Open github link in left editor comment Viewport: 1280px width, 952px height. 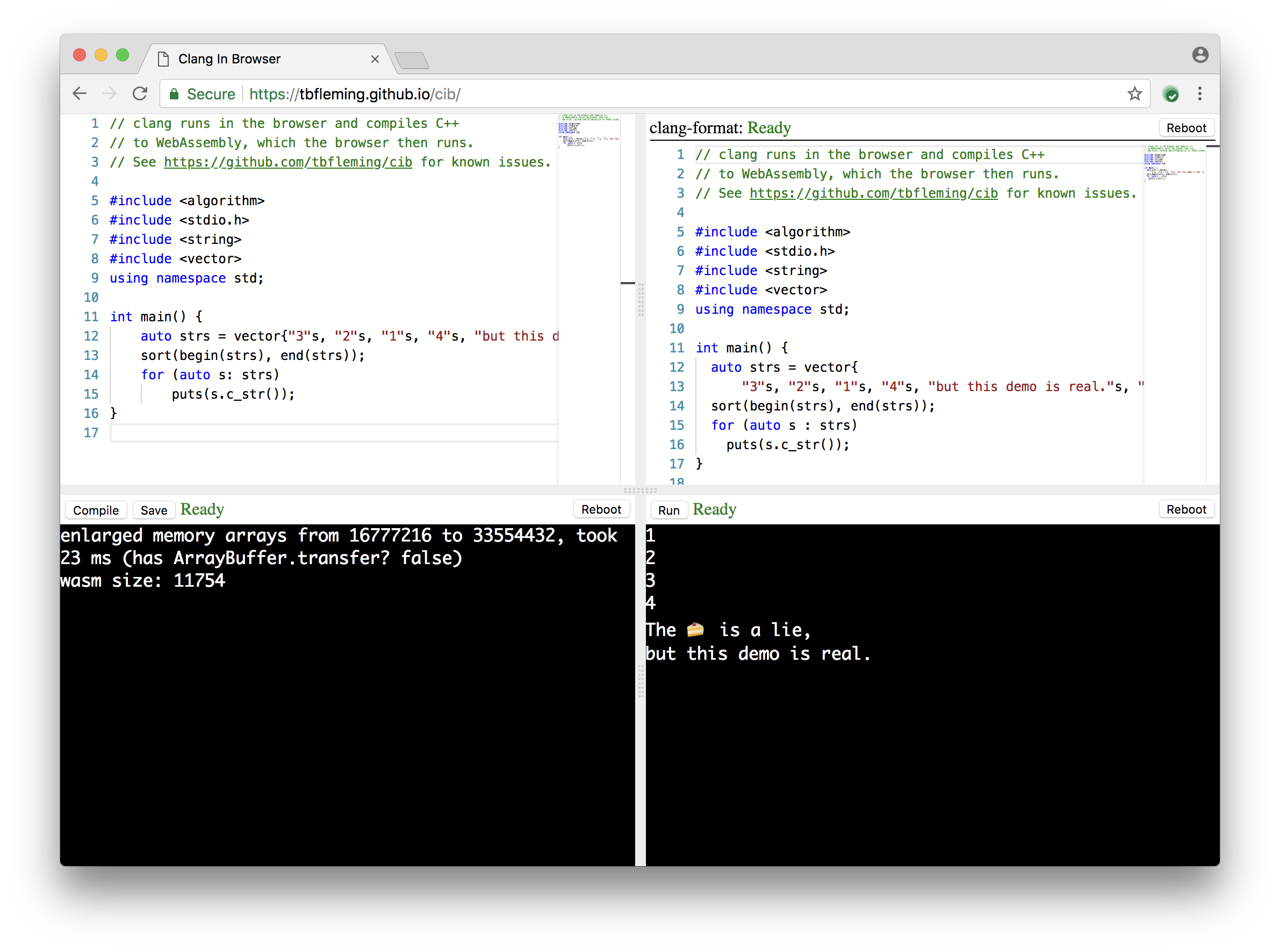(287, 162)
